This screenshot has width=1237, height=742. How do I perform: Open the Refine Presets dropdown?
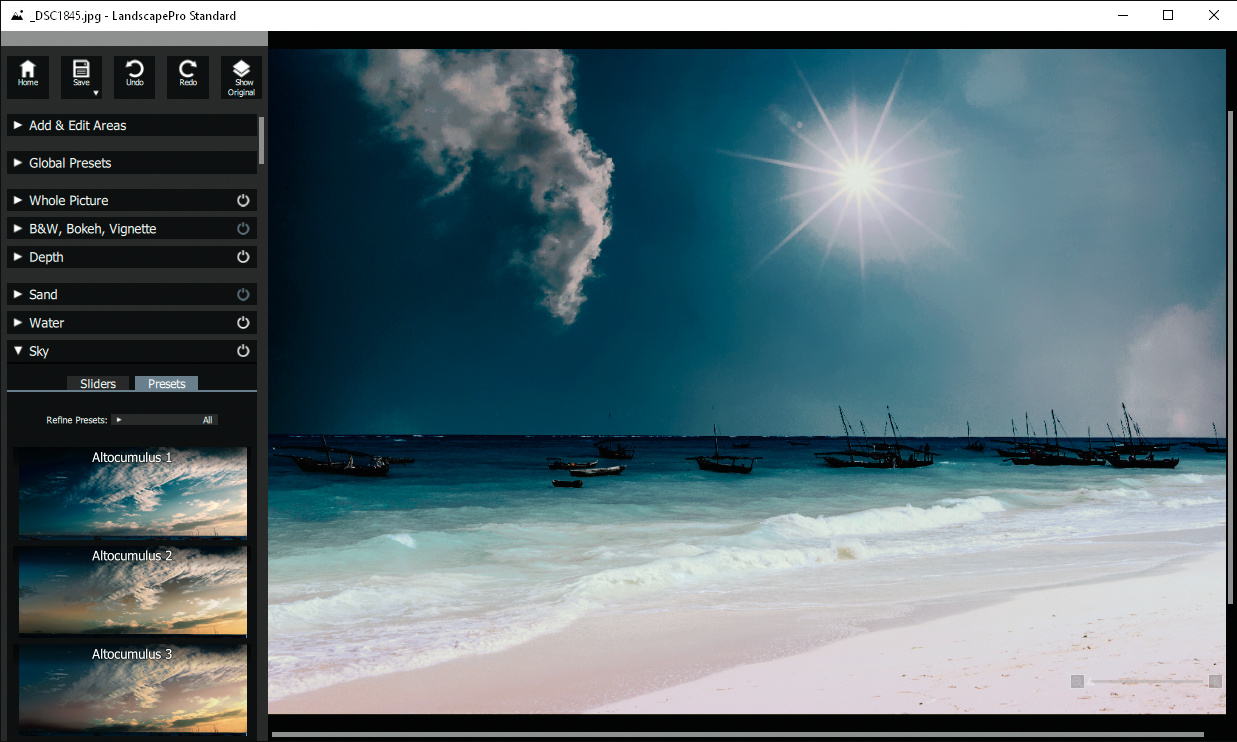pos(165,420)
